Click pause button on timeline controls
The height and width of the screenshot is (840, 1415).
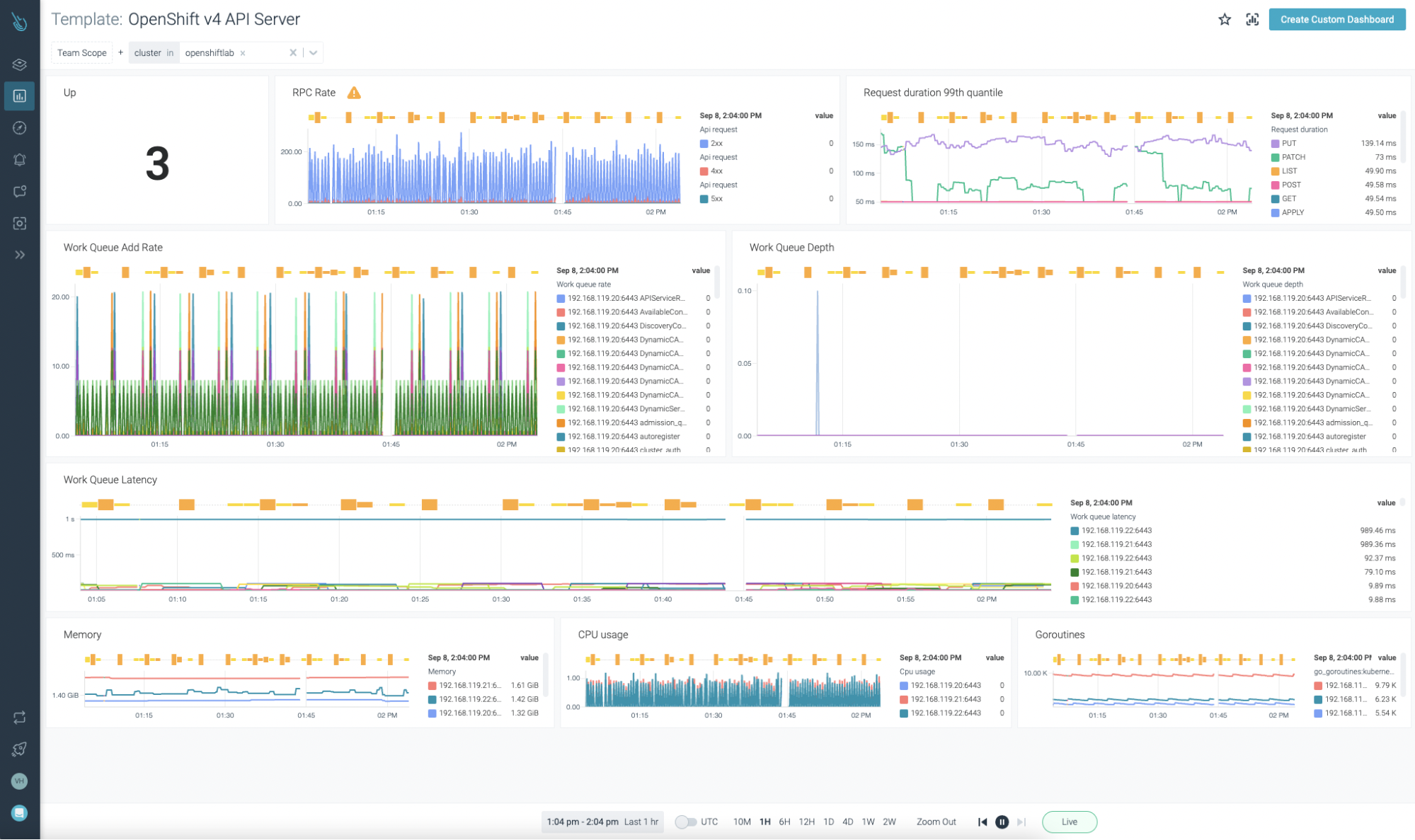(x=1003, y=820)
